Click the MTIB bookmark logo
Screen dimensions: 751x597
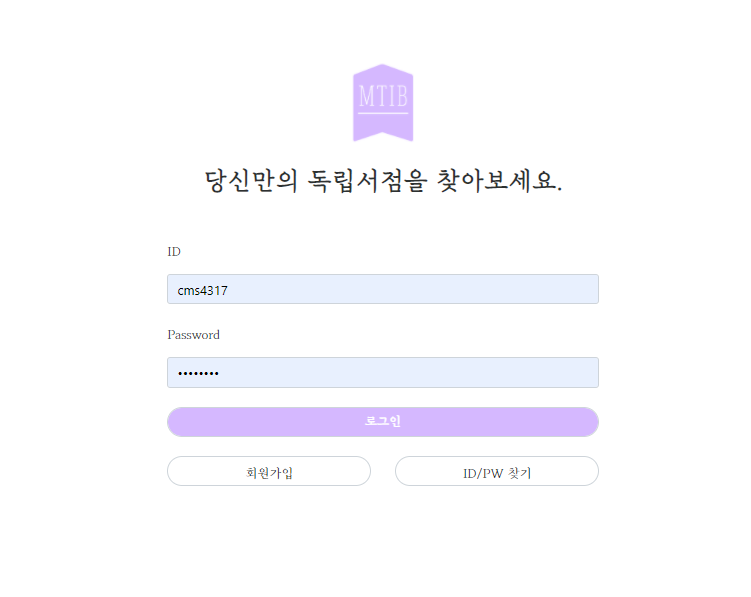pos(383,102)
